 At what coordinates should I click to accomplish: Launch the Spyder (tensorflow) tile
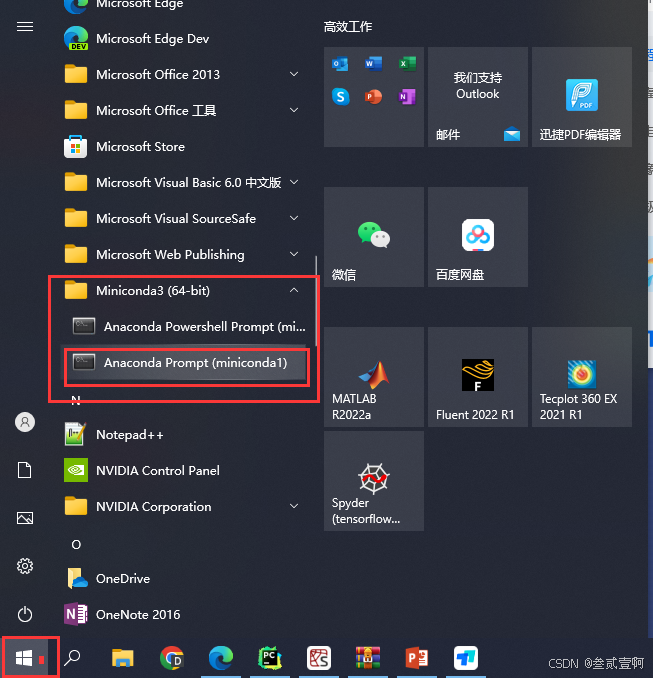click(x=374, y=481)
